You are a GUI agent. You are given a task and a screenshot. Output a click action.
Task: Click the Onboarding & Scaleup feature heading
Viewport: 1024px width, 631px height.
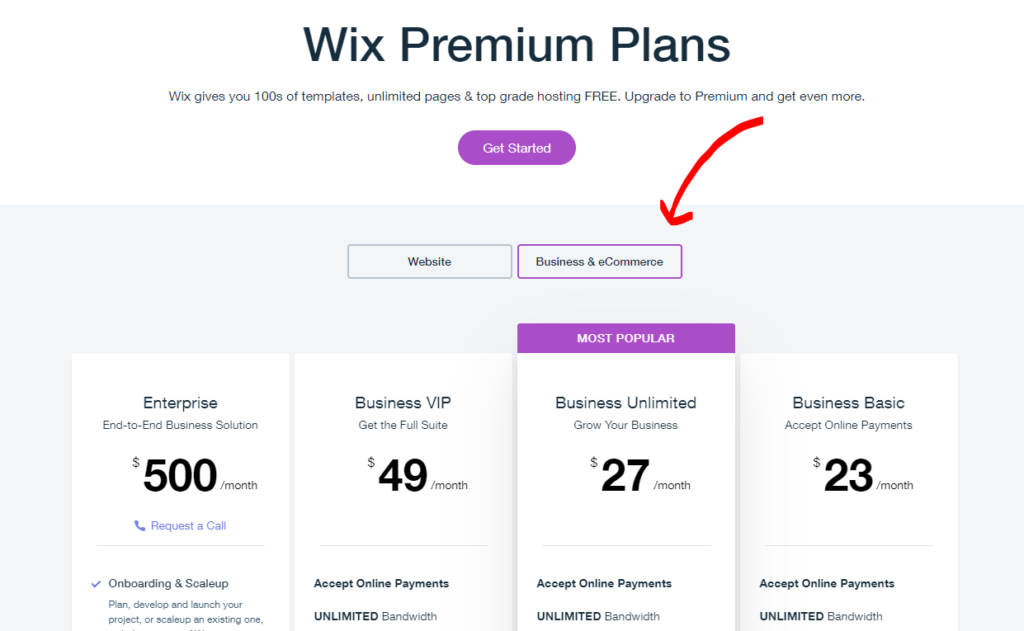pyautogui.click(x=168, y=583)
